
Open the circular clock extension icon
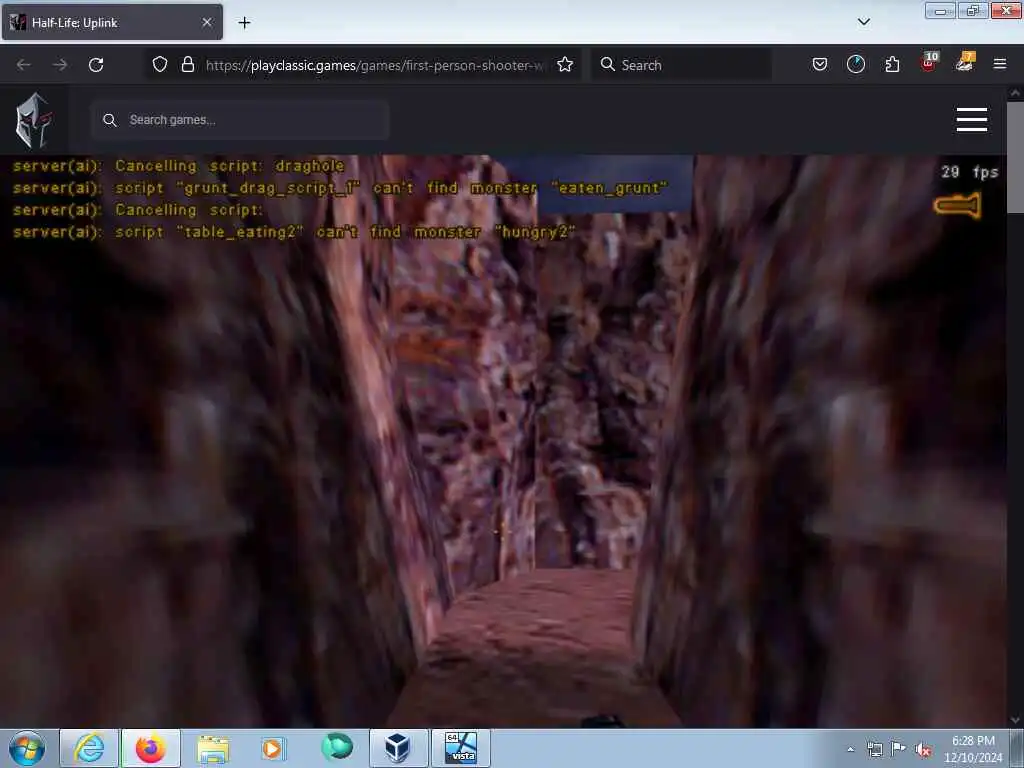pyautogui.click(x=856, y=64)
